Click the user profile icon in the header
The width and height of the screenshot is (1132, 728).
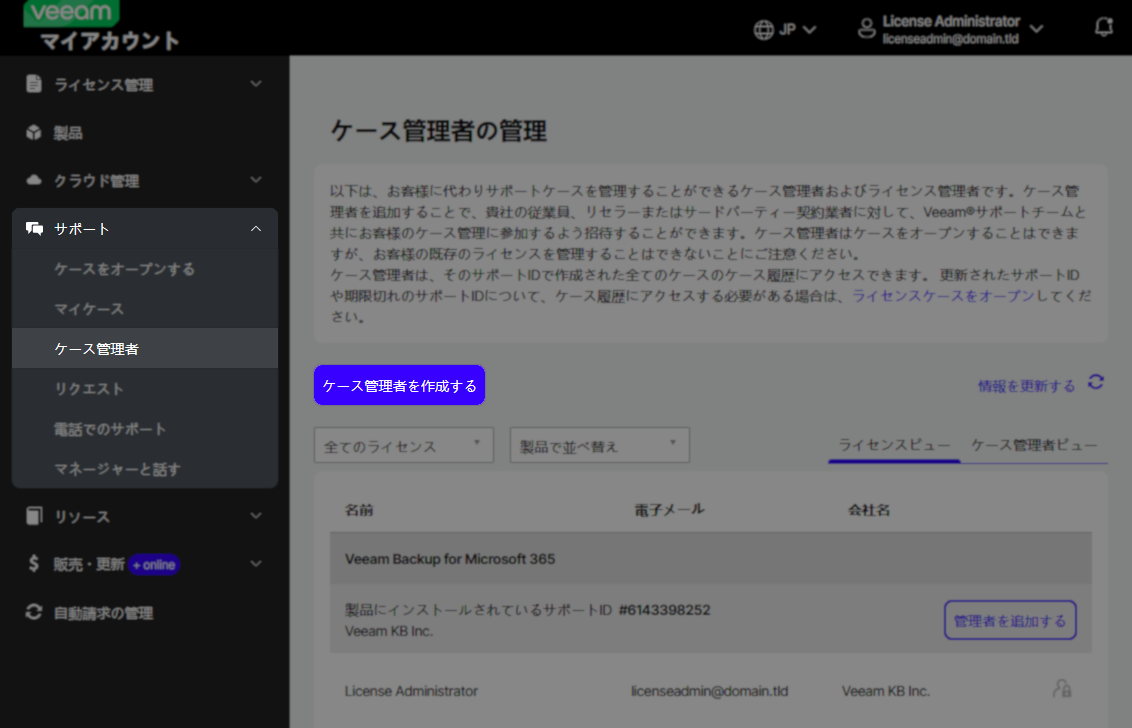(866, 27)
